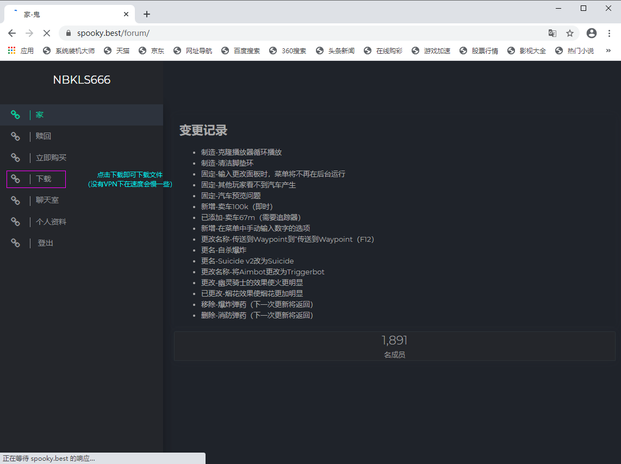Open the Chrome three-dot menu

point(609,33)
